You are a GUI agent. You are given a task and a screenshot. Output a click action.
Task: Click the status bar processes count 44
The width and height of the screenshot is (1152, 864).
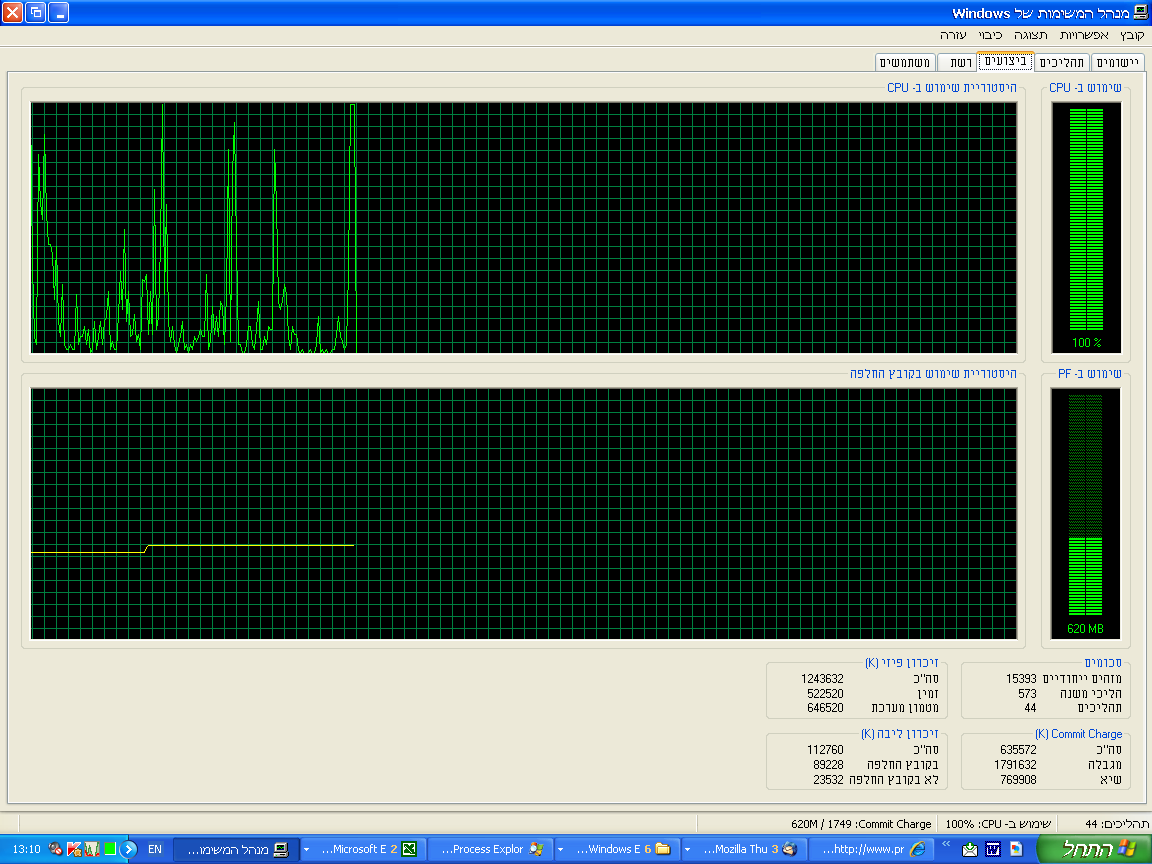coord(1116,824)
